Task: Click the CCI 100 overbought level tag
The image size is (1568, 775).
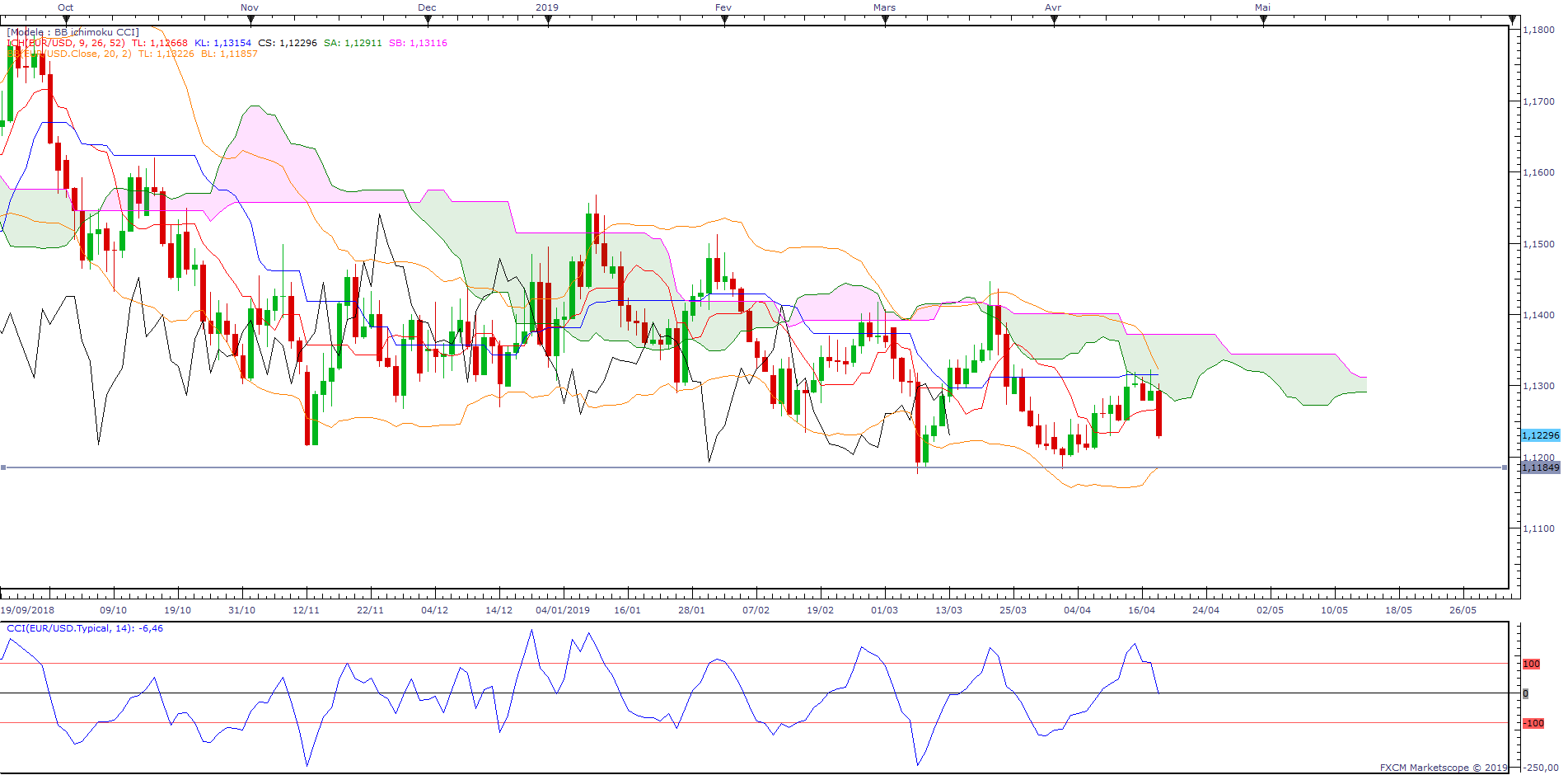Action: point(1531,664)
